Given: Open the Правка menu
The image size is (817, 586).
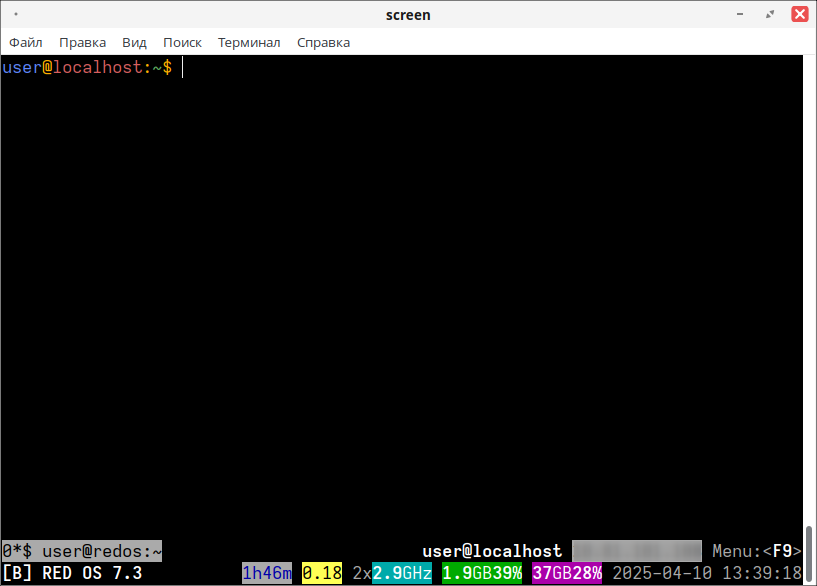Looking at the screenshot, I should (82, 42).
